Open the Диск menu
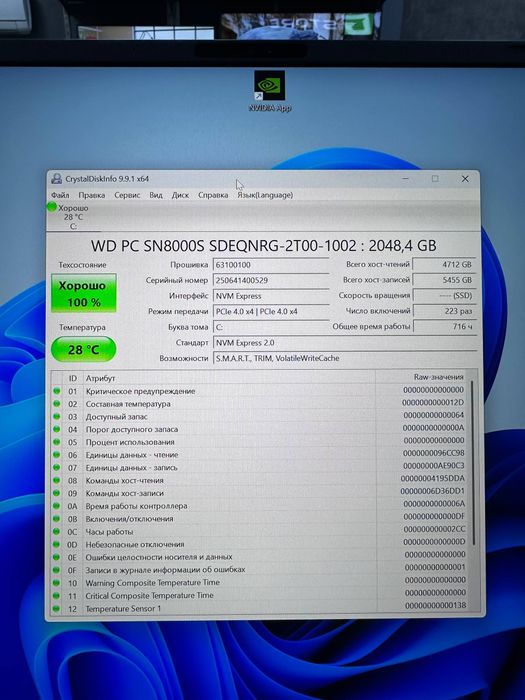The height and width of the screenshot is (700, 525). (x=180, y=195)
